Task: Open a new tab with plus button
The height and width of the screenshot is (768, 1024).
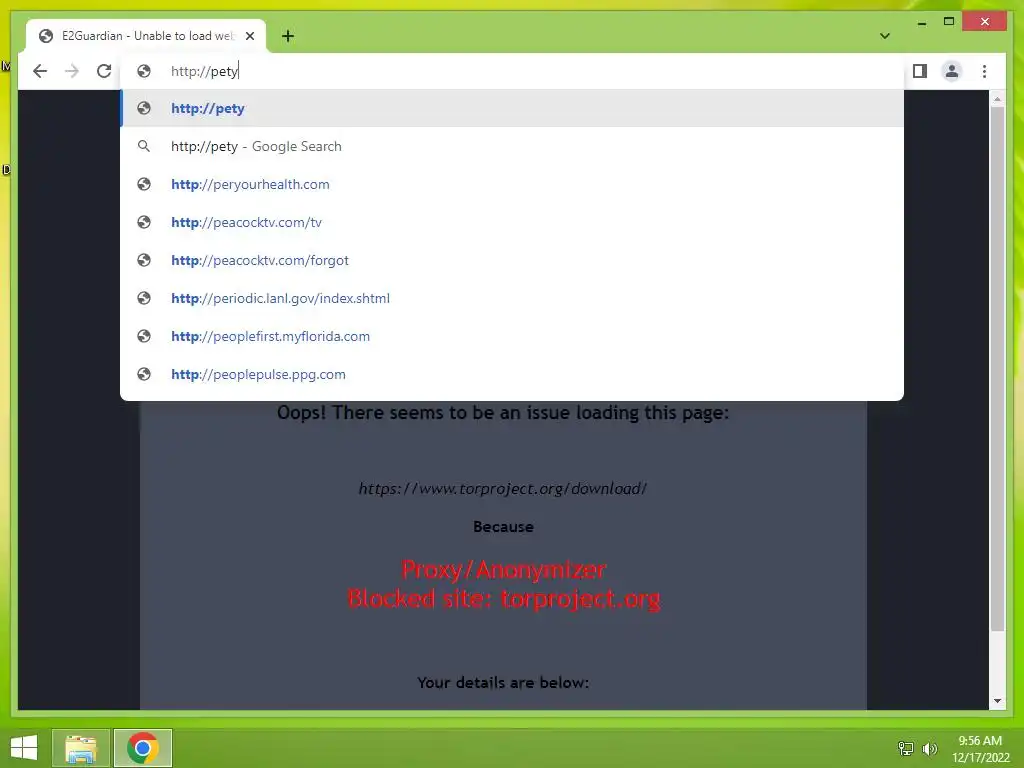Action: click(x=288, y=36)
